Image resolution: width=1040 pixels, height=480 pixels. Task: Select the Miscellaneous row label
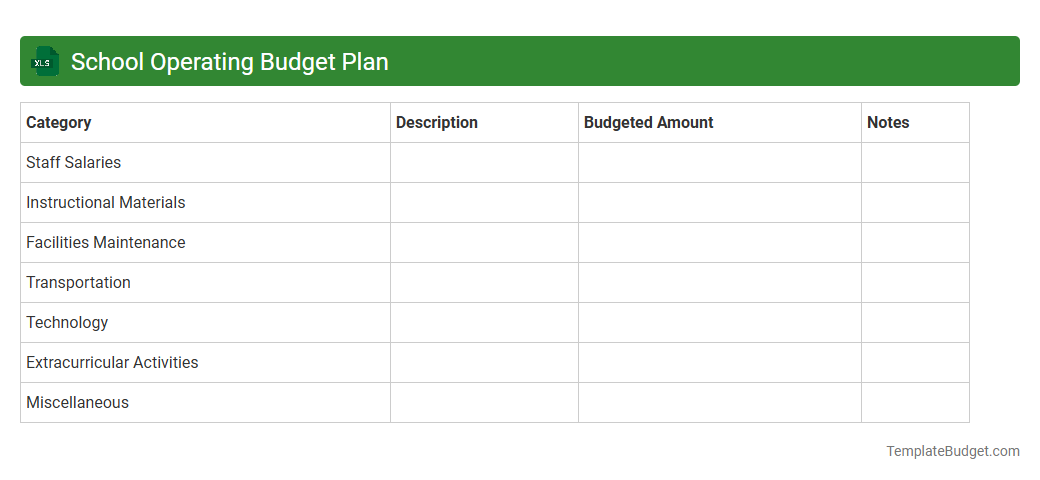point(78,402)
